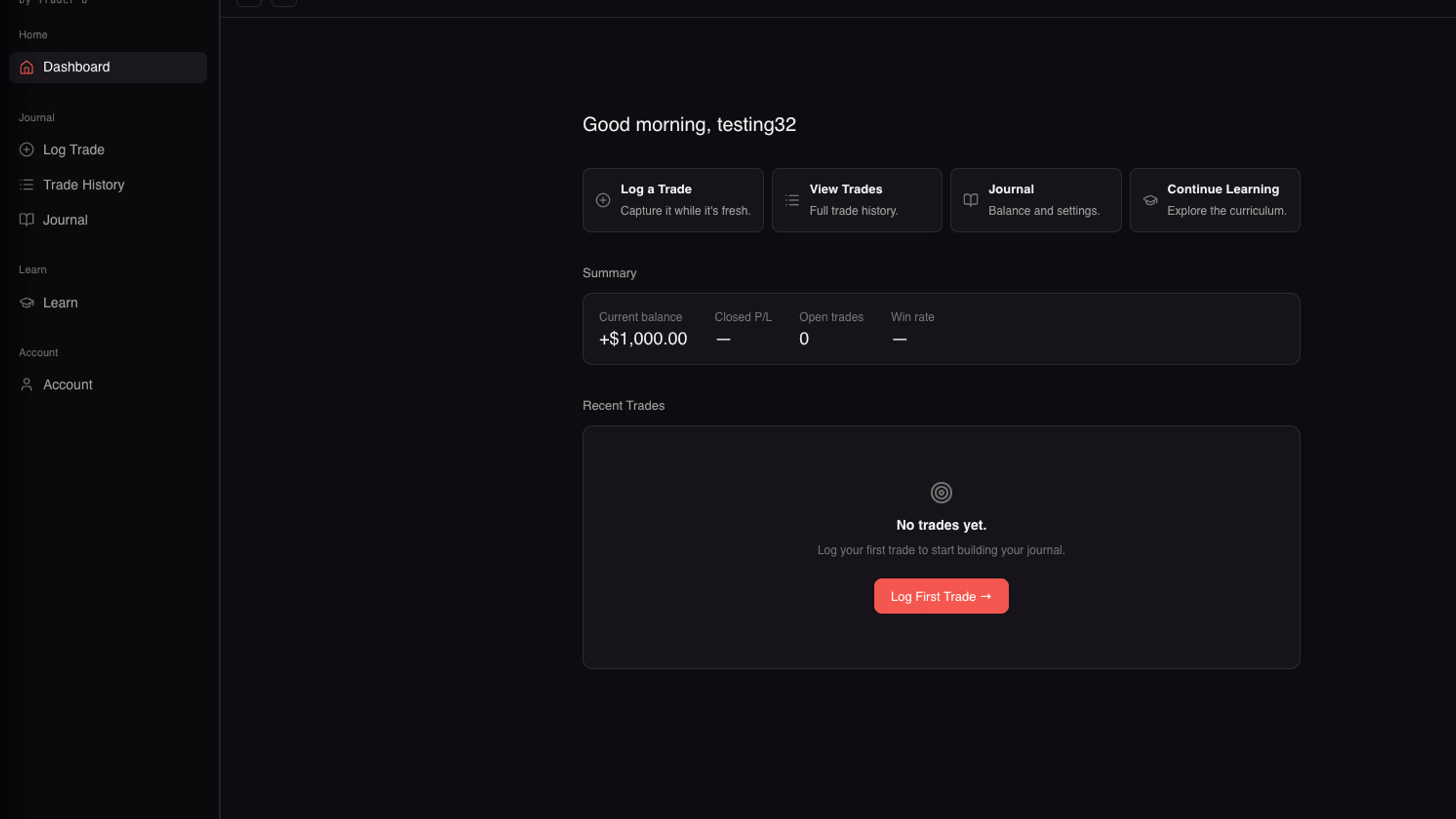The height and width of the screenshot is (819, 1456).
Task: Open the View Trades card
Action: click(x=857, y=200)
